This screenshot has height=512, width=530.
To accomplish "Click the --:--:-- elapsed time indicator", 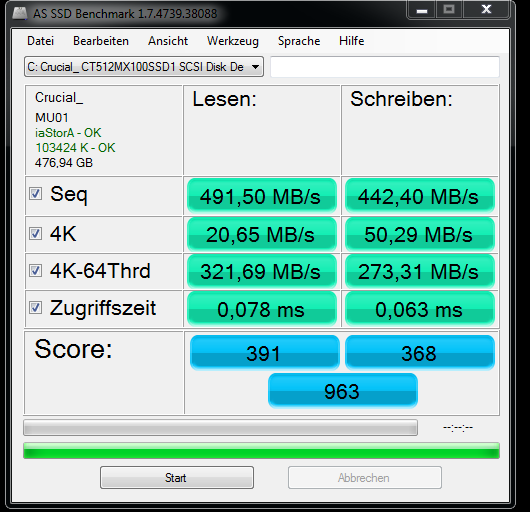I will click(x=458, y=428).
